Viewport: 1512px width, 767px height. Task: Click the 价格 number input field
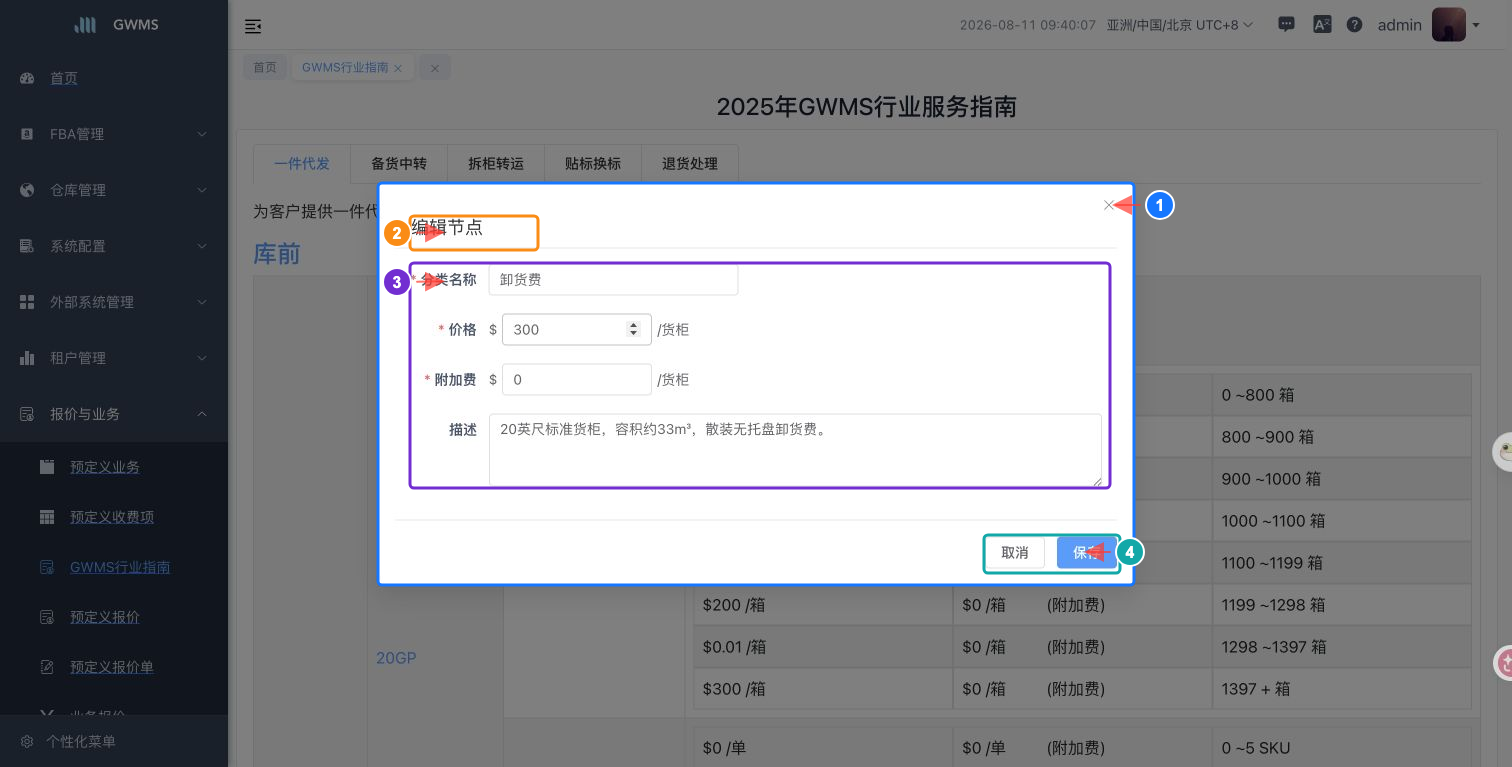(577, 329)
